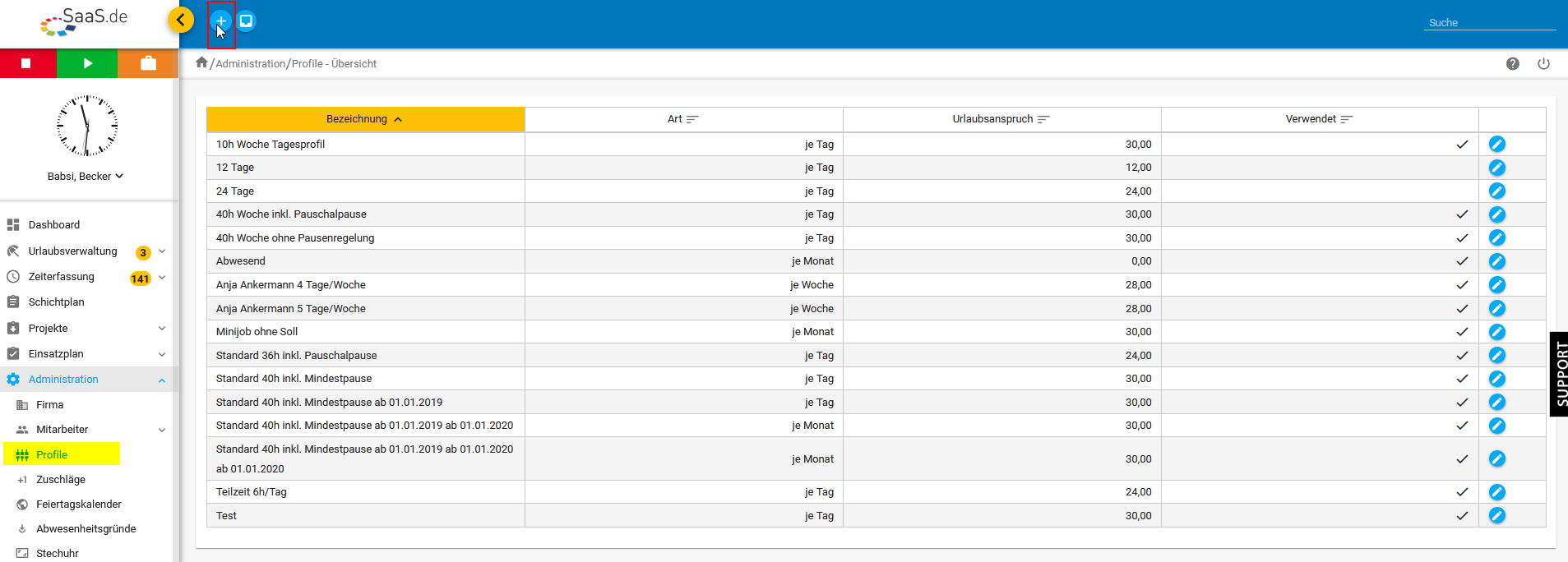The height and width of the screenshot is (562, 1568).
Task: Click the Administration breadcrumb link
Action: pos(250,63)
